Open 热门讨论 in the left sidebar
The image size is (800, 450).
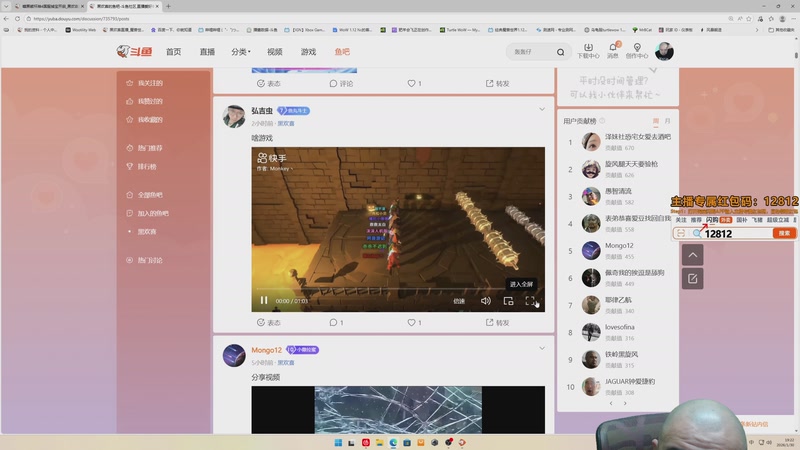145,260
